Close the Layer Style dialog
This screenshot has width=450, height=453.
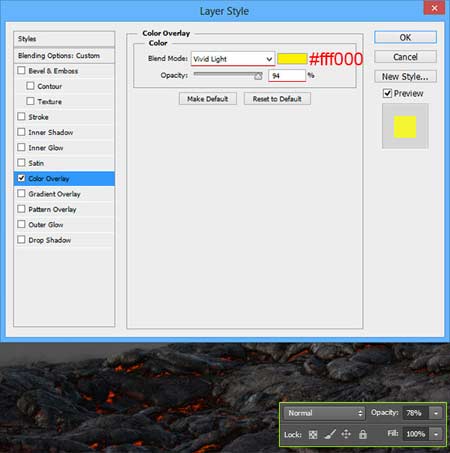tap(434, 8)
